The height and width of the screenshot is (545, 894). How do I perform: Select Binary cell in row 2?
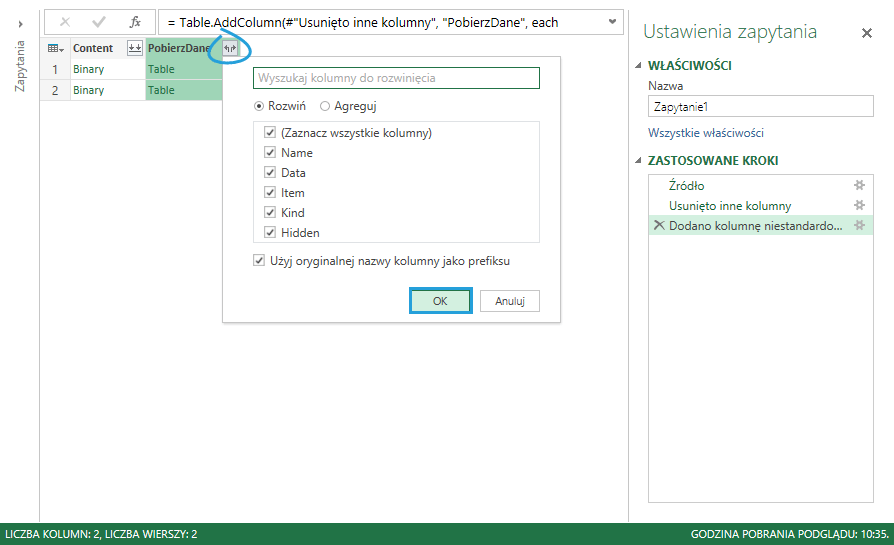pyautogui.click(x=108, y=90)
